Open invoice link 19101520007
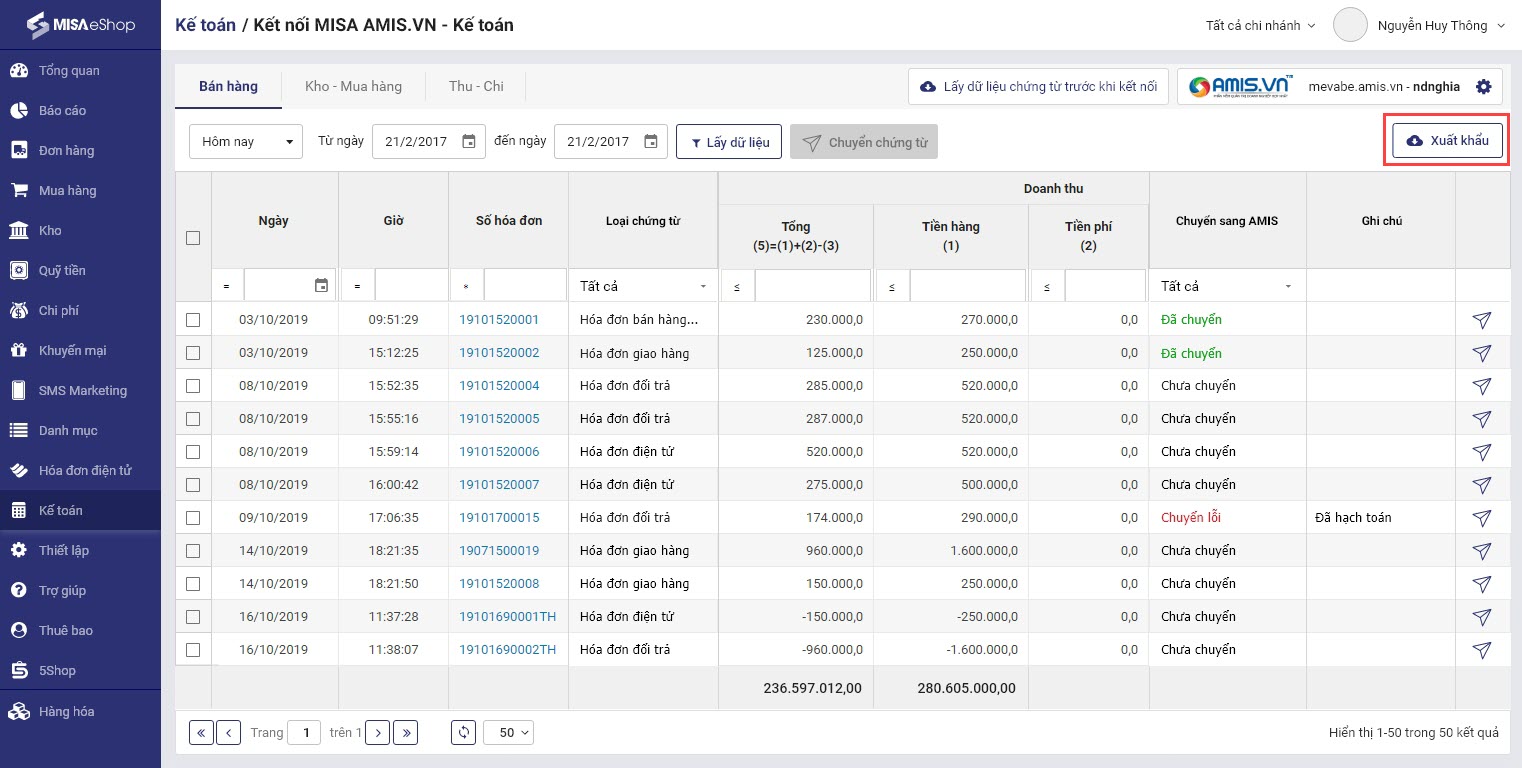 (499, 485)
